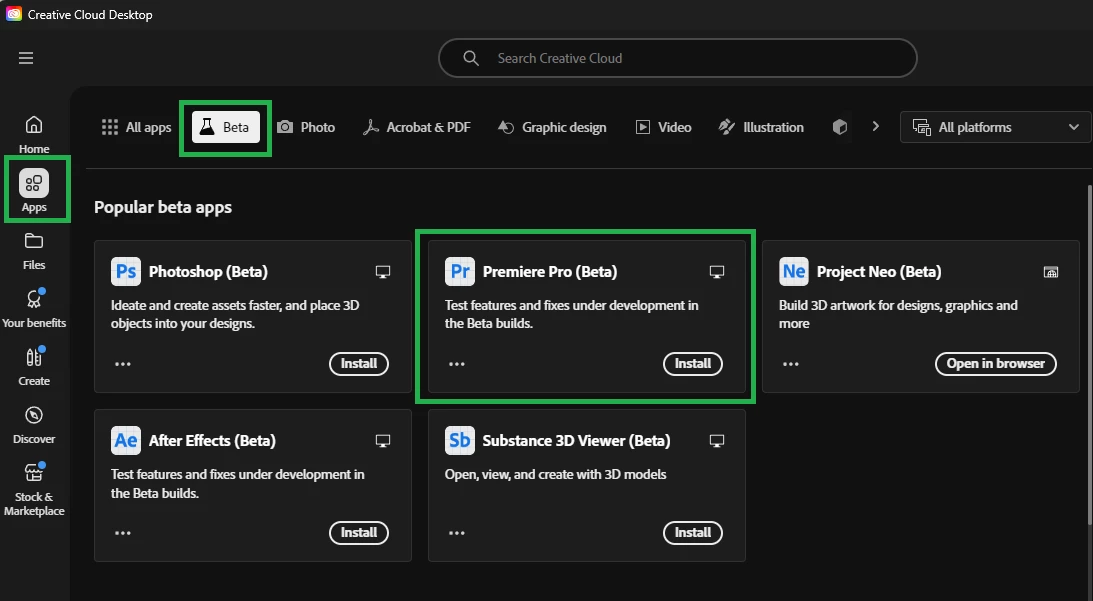
Task: Click the Project Neo (Beta) title
Action: [x=879, y=272]
